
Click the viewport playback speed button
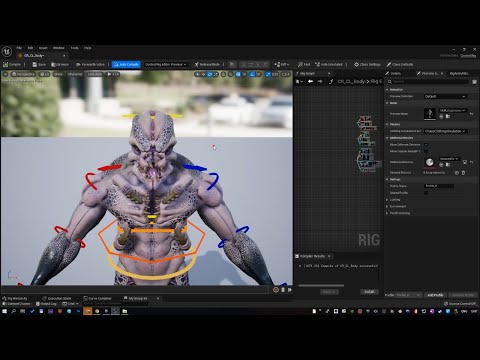point(113,74)
